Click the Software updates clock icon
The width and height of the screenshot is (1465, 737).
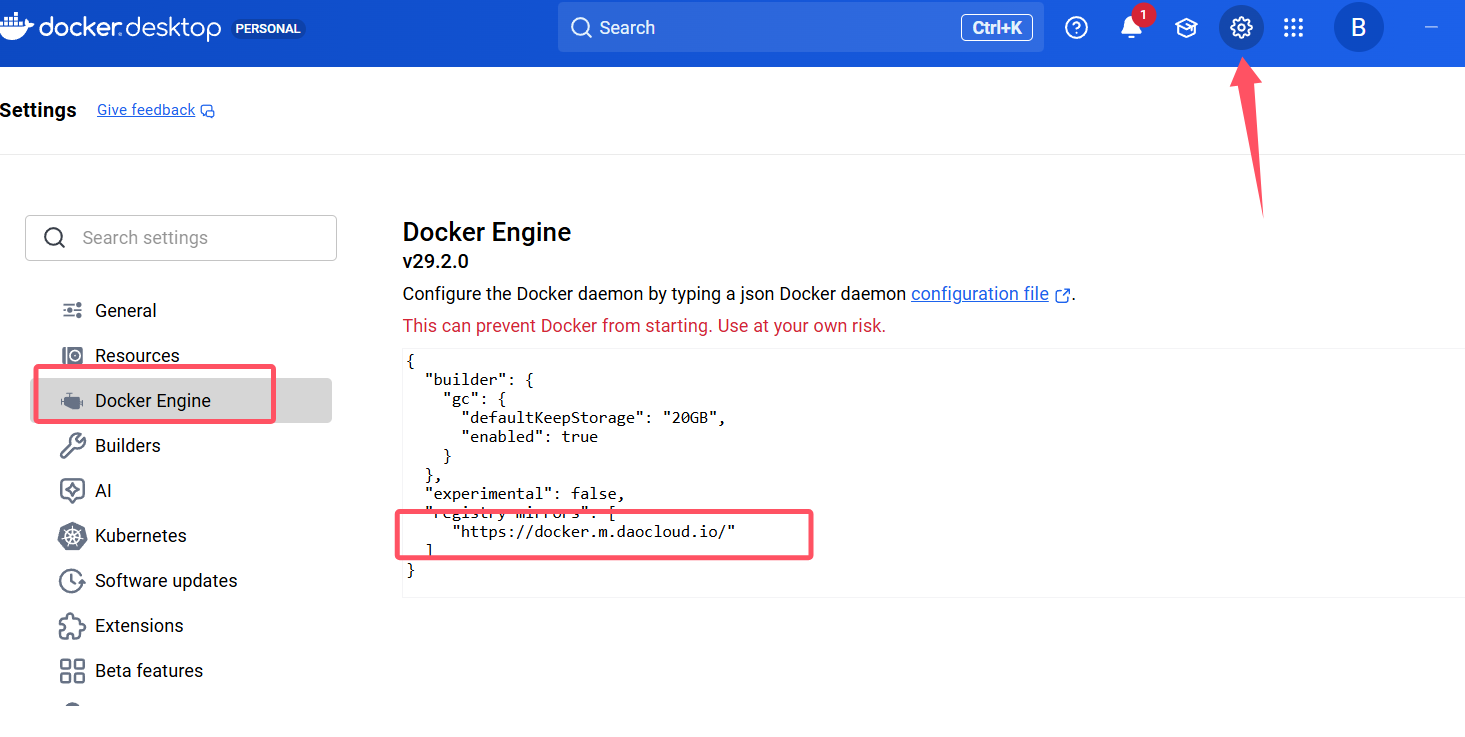(x=72, y=581)
